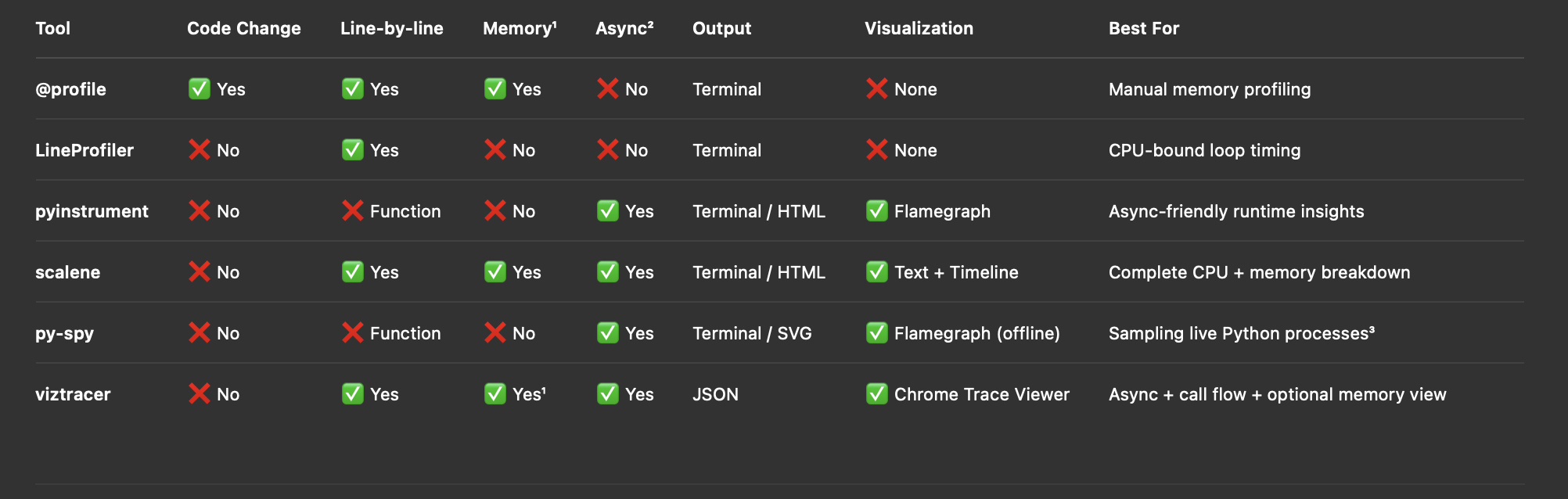Viewport: 1568px width, 499px height.
Task: Click red cross in @profile Async cell
Action: pos(608,88)
